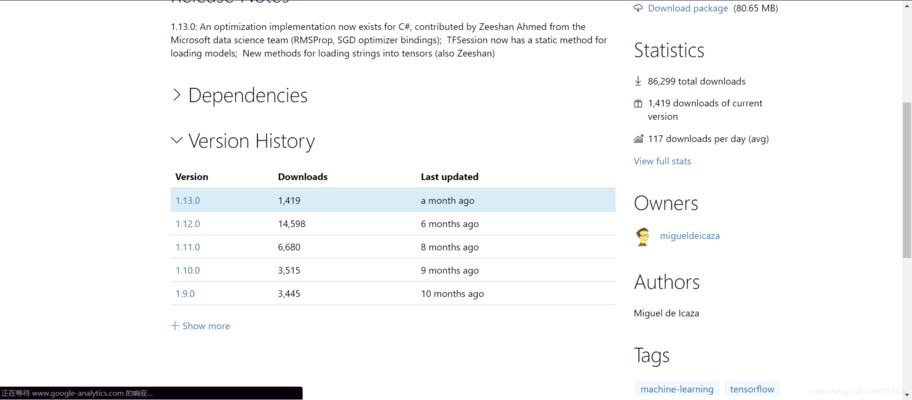Open migueldeicaza owner profile link
This screenshot has height=400, width=912.
tap(689, 236)
